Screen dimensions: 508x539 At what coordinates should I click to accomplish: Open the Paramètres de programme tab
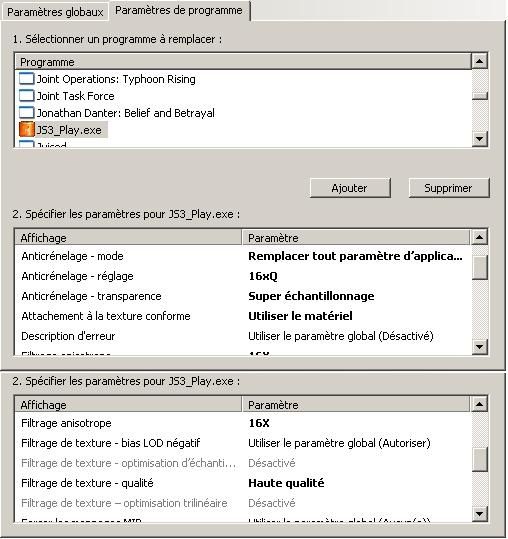click(179, 11)
